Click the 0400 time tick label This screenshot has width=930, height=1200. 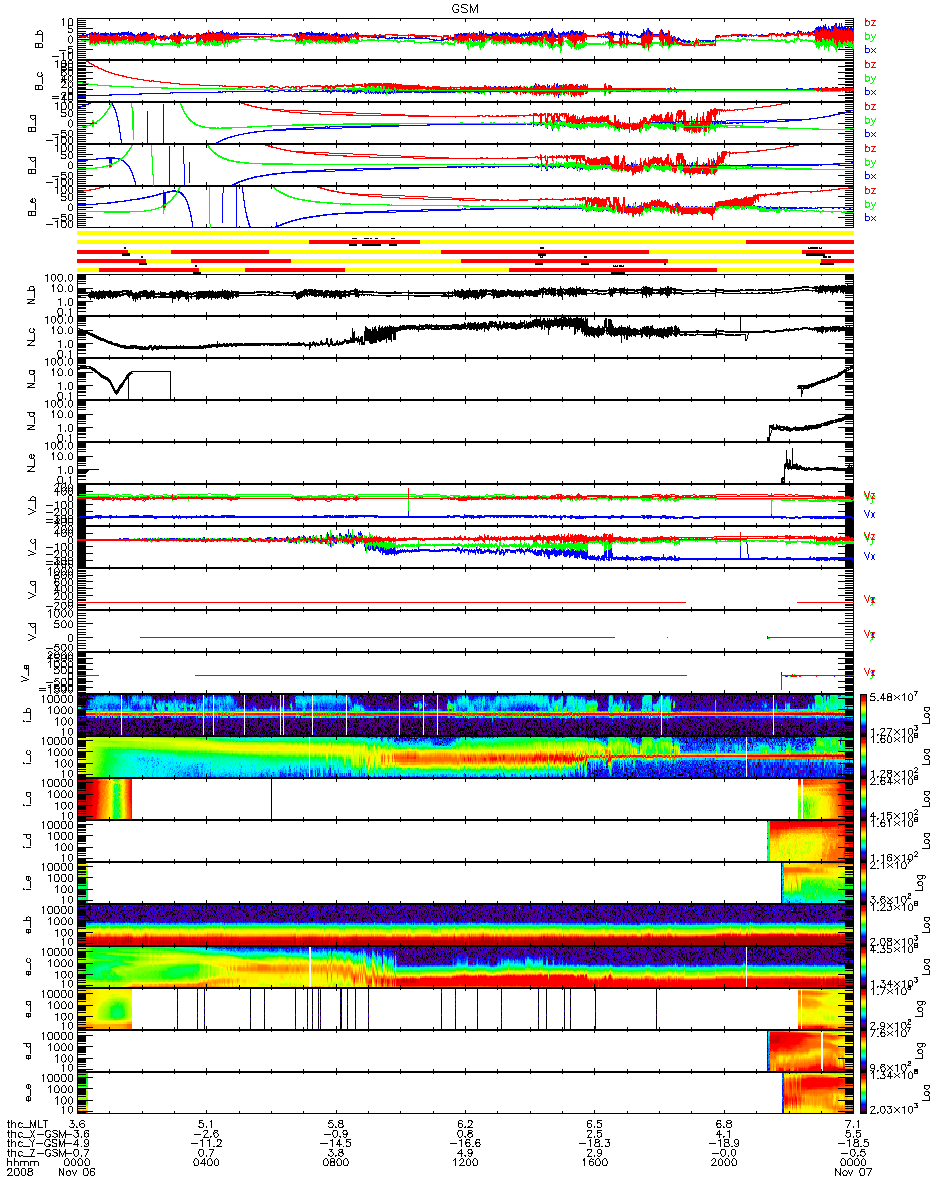click(208, 1163)
